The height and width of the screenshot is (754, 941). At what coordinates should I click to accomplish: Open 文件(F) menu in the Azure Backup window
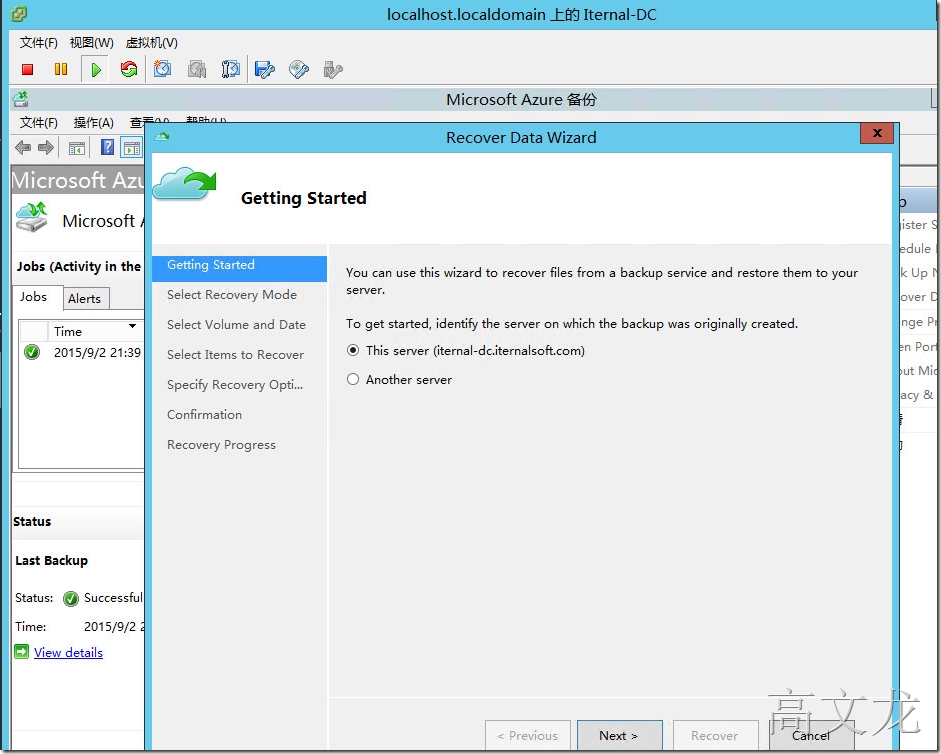pyautogui.click(x=38, y=122)
